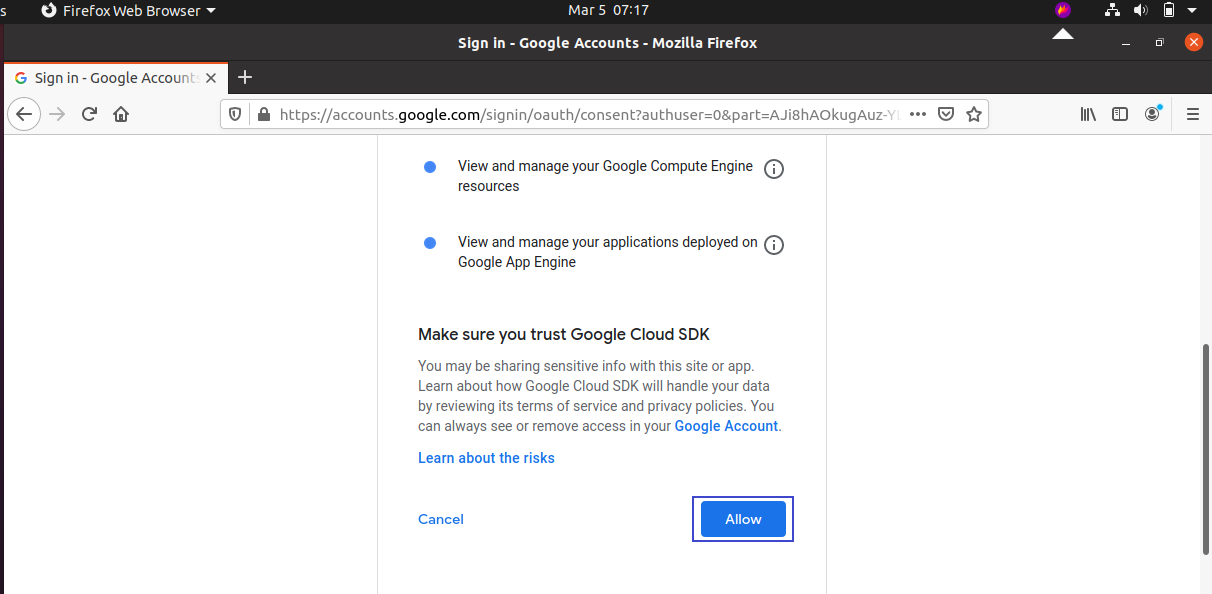
Task: Show info for App Engine permission
Action: pyautogui.click(x=774, y=245)
